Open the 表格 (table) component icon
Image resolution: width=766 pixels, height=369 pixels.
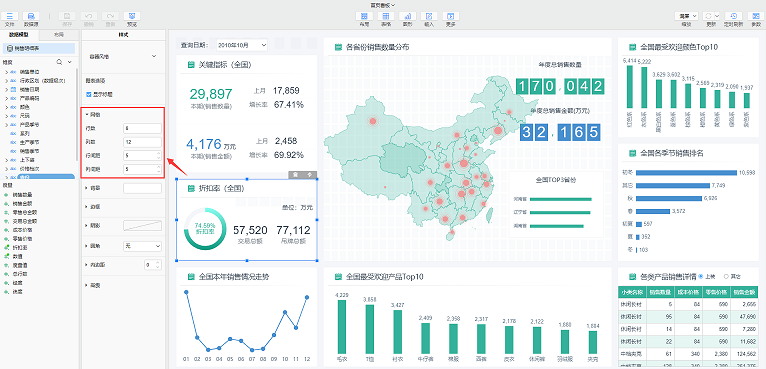(385, 16)
